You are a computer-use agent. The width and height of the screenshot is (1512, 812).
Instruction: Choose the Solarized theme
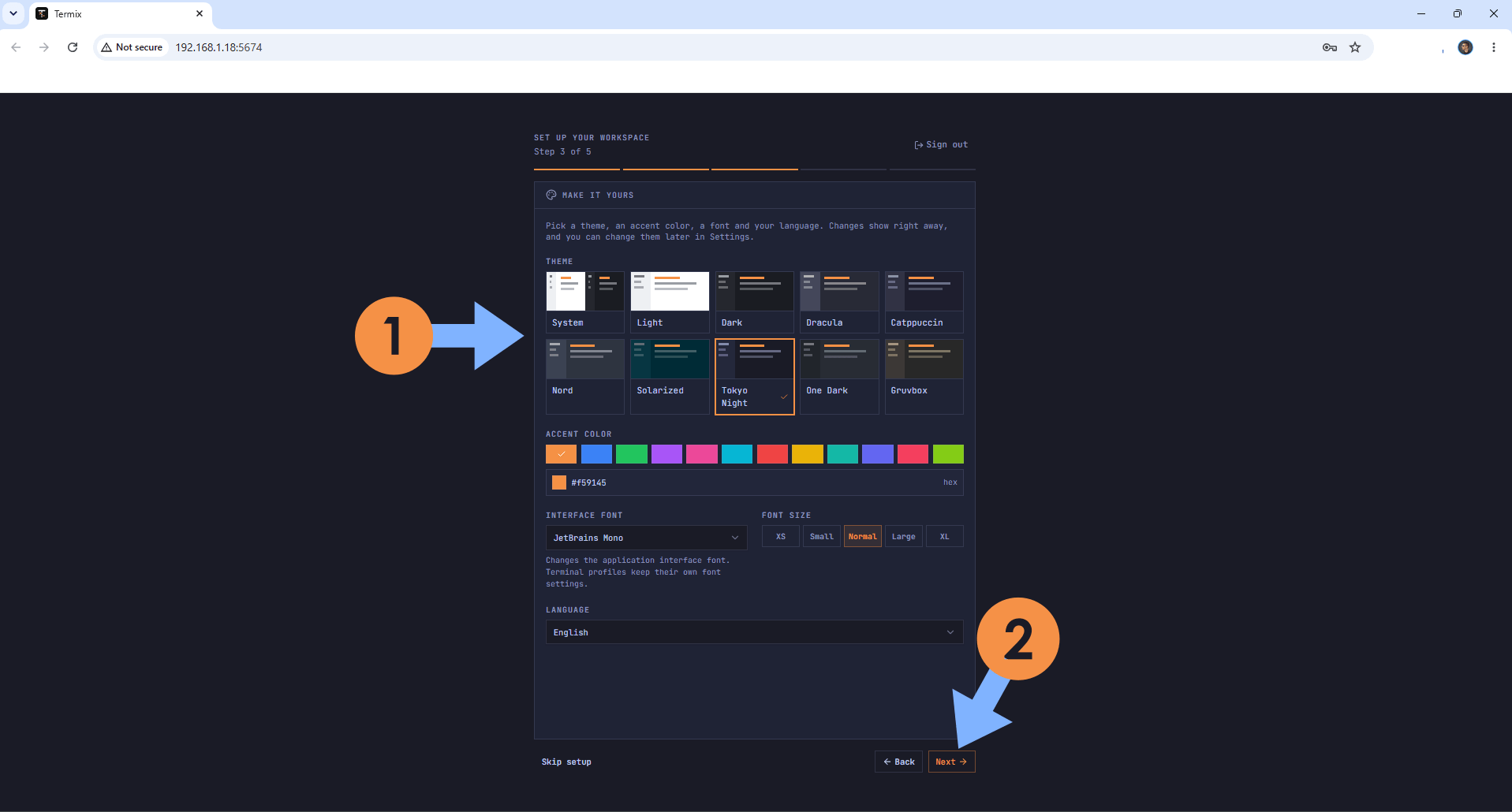coord(670,377)
